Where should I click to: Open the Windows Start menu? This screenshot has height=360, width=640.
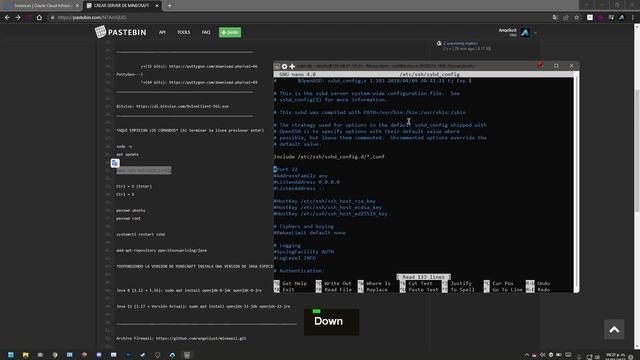tap(11, 355)
